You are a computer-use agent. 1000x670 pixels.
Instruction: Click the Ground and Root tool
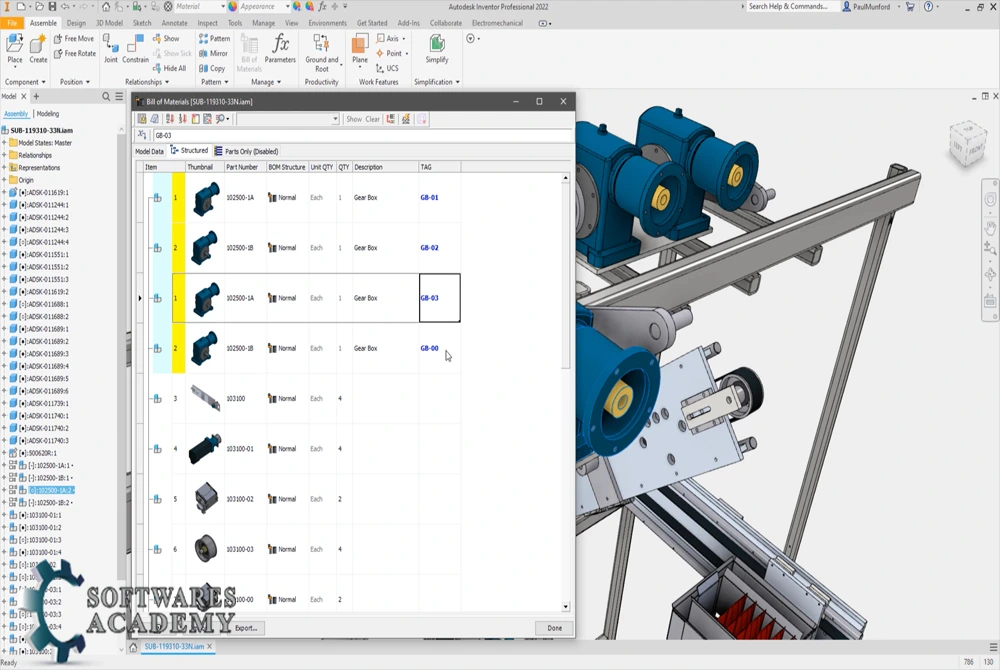322,54
